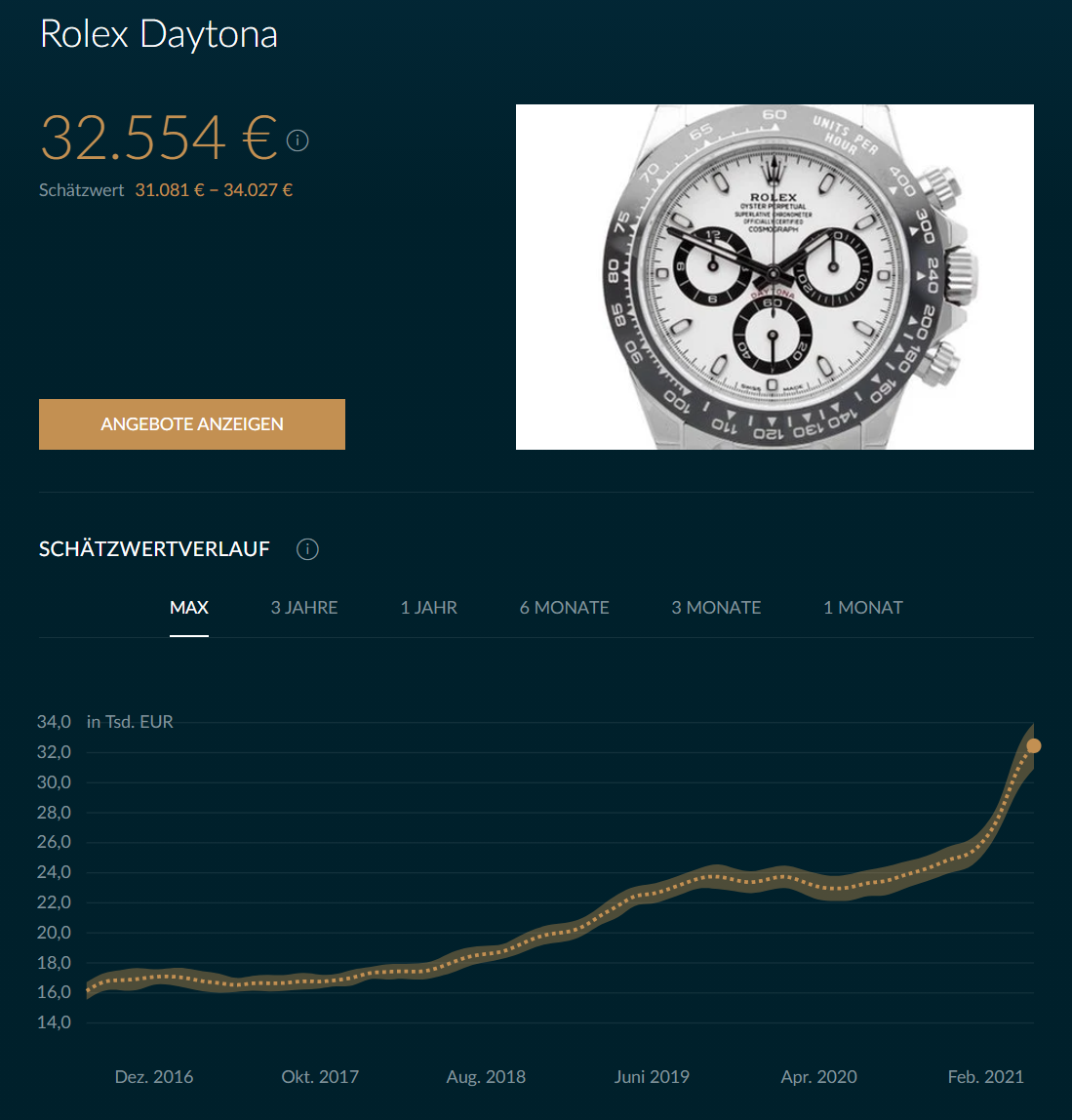The width and height of the screenshot is (1072, 1120).
Task: Click the 34,0 y-axis value
Action: 55,722
